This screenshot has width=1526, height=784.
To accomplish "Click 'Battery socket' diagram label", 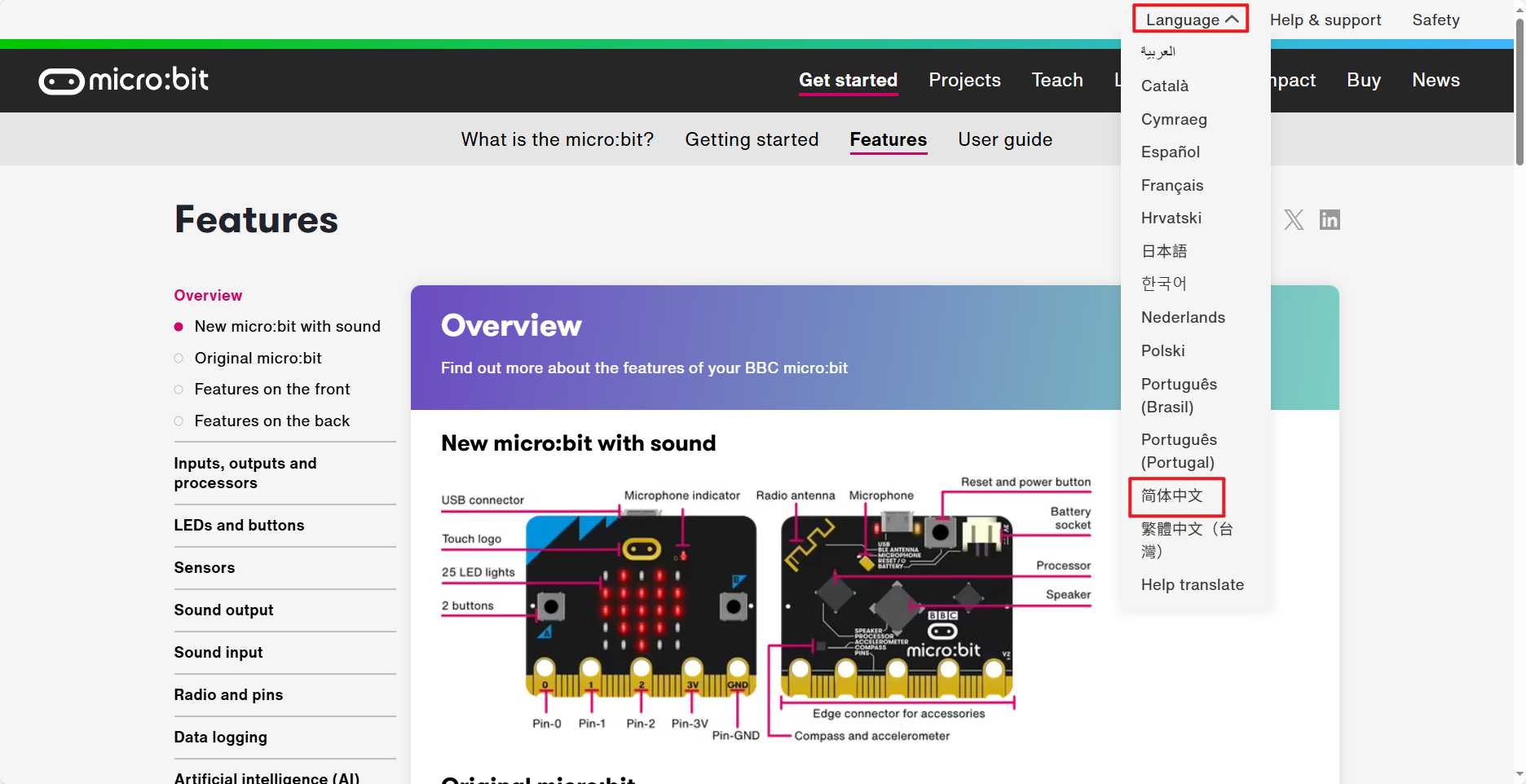I will (x=1070, y=518).
